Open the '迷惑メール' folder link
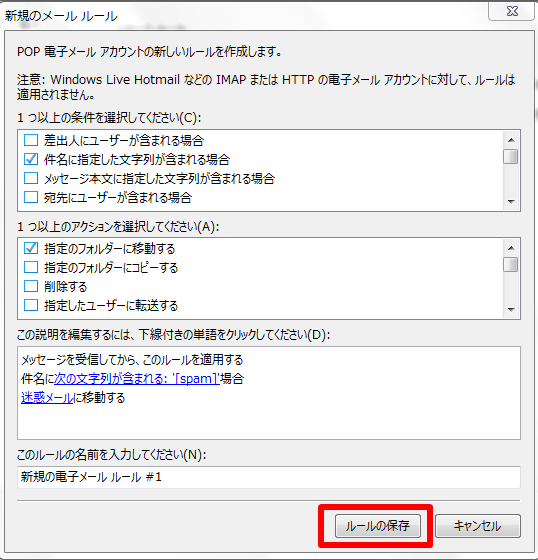 47,398
